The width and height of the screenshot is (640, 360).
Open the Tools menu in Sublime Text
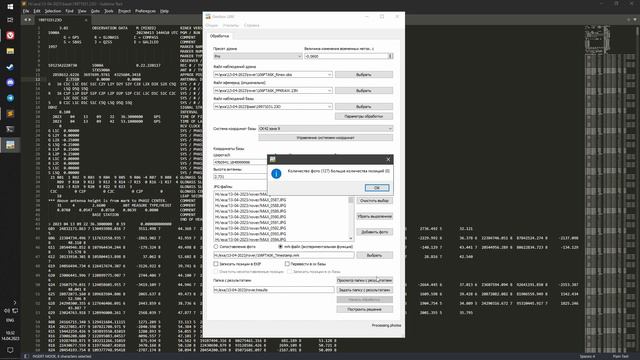[109, 11]
